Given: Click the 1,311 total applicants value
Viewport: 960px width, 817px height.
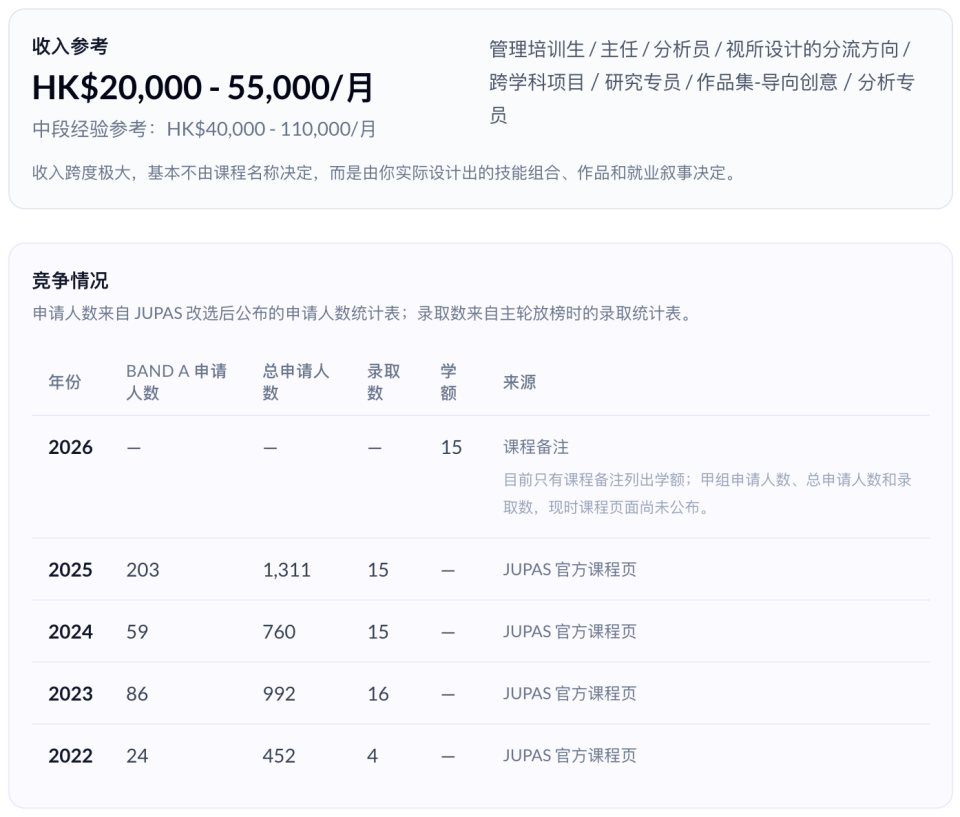Looking at the screenshot, I should coord(287,570).
